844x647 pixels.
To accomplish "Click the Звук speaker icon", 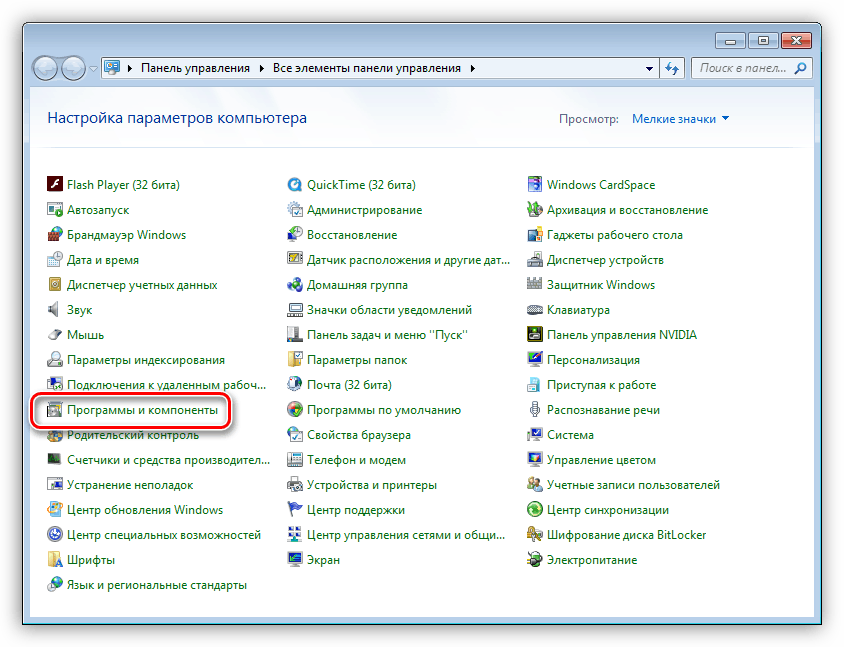I will pos(54,310).
